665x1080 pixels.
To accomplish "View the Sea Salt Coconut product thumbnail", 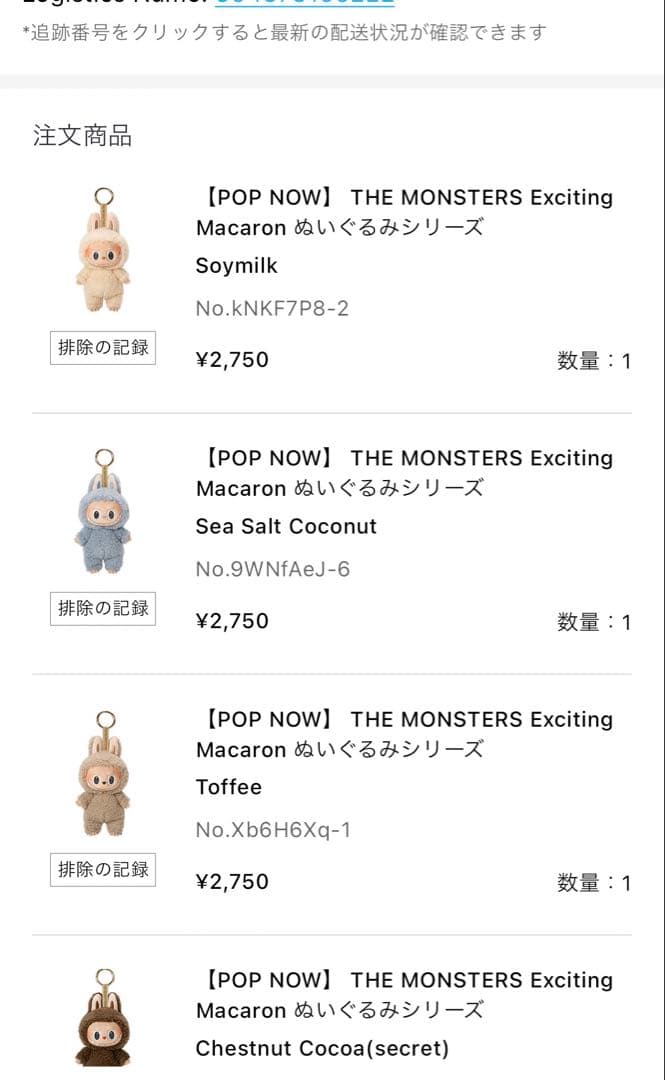I will coord(100,511).
